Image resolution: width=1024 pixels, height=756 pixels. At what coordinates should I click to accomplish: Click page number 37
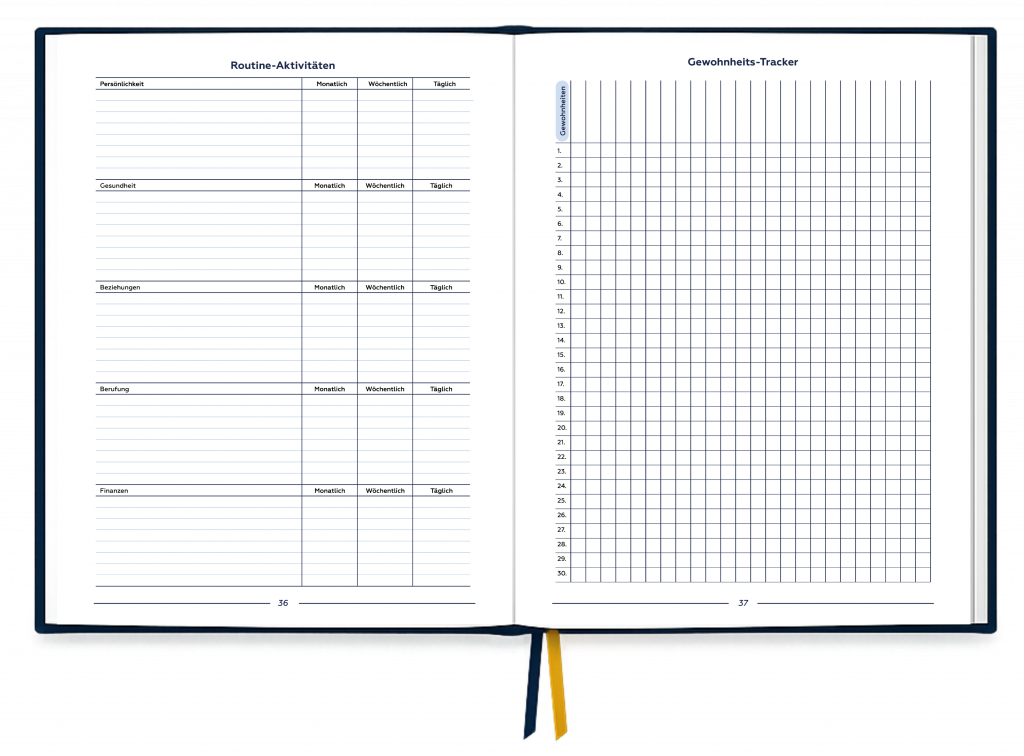(x=743, y=603)
